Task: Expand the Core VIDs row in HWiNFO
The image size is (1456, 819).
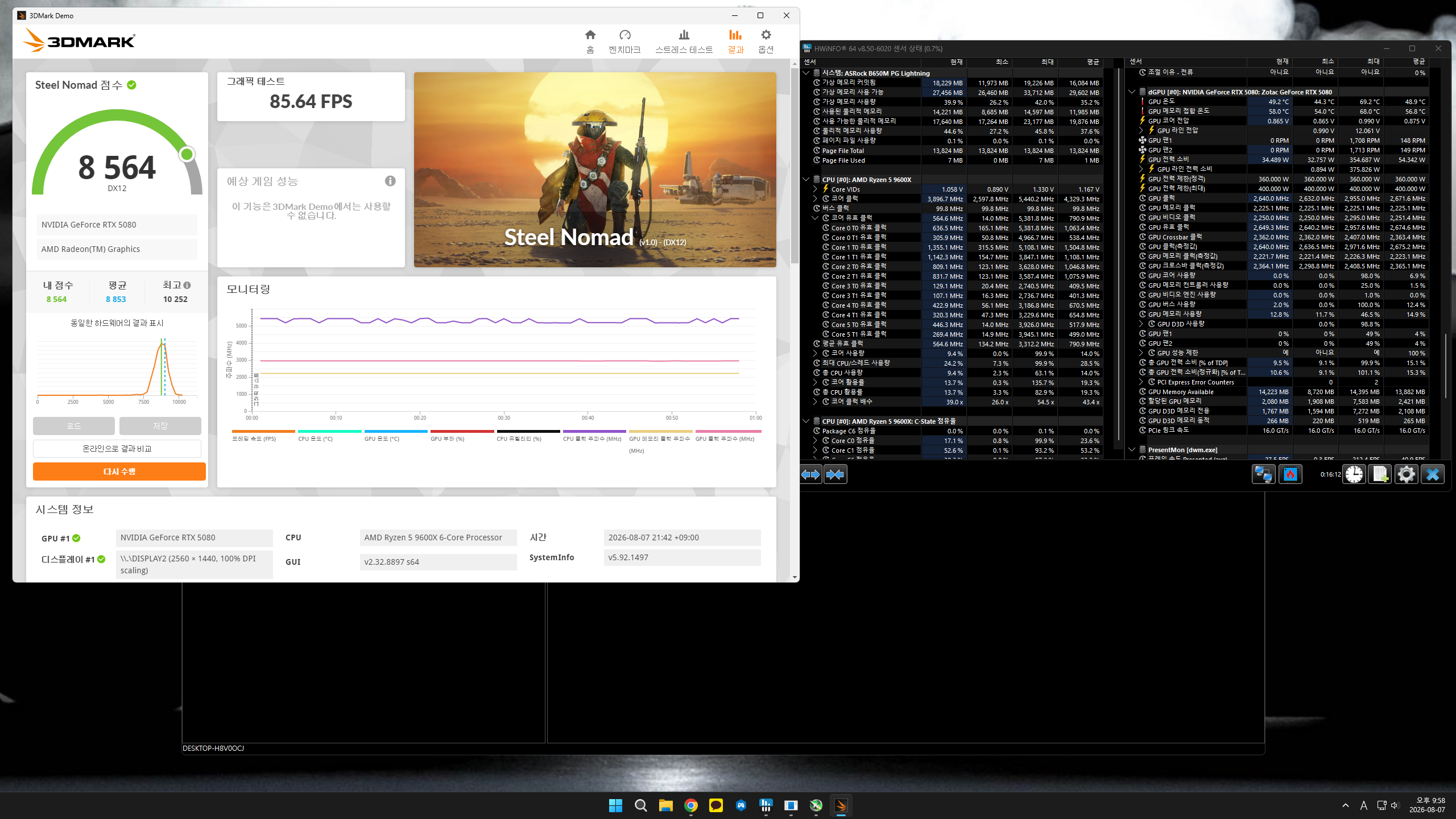Action: tap(815, 189)
